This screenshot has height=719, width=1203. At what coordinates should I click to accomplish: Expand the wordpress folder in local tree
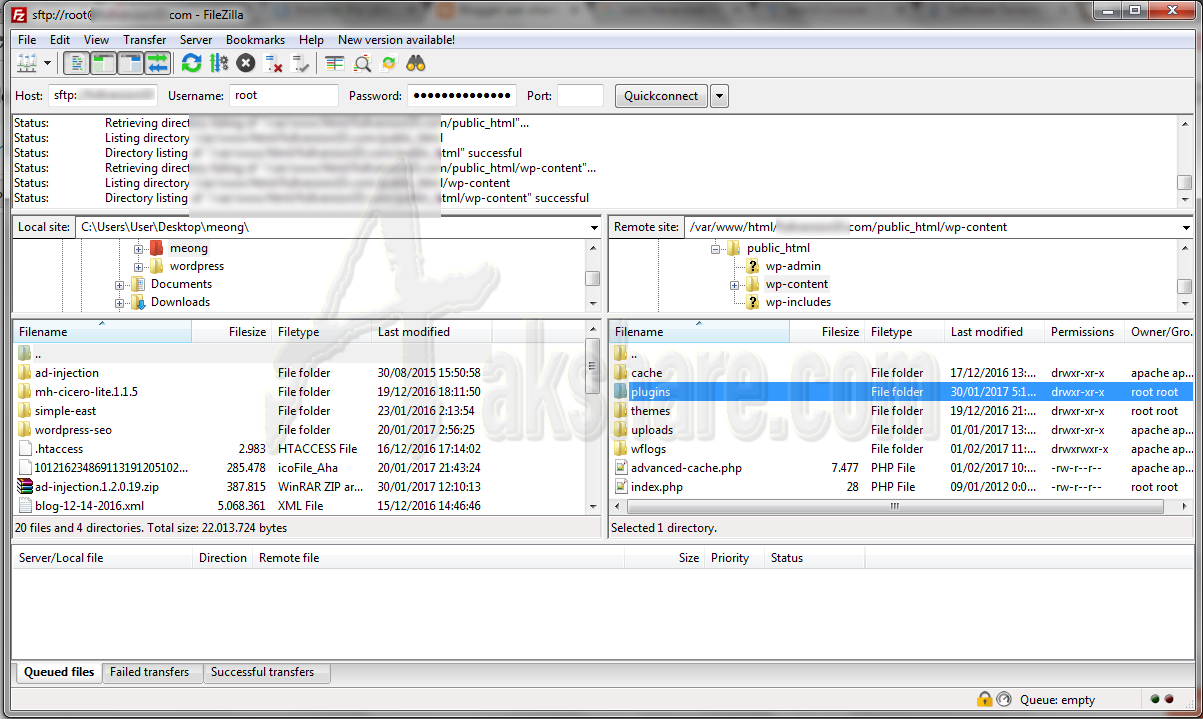pos(139,266)
